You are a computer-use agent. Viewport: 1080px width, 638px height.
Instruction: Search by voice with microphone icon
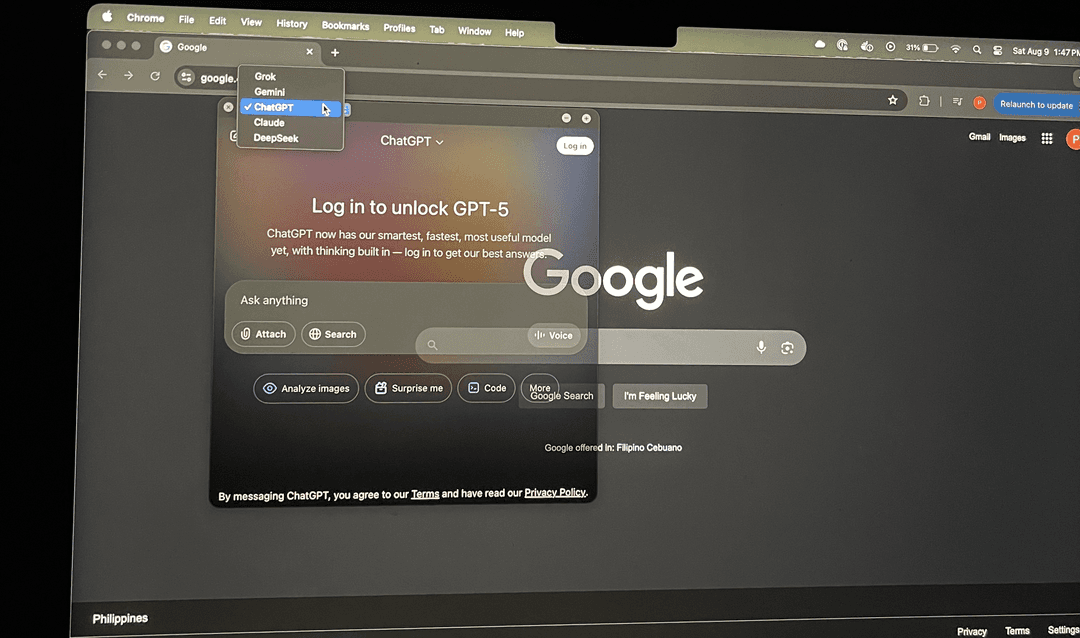coord(761,347)
